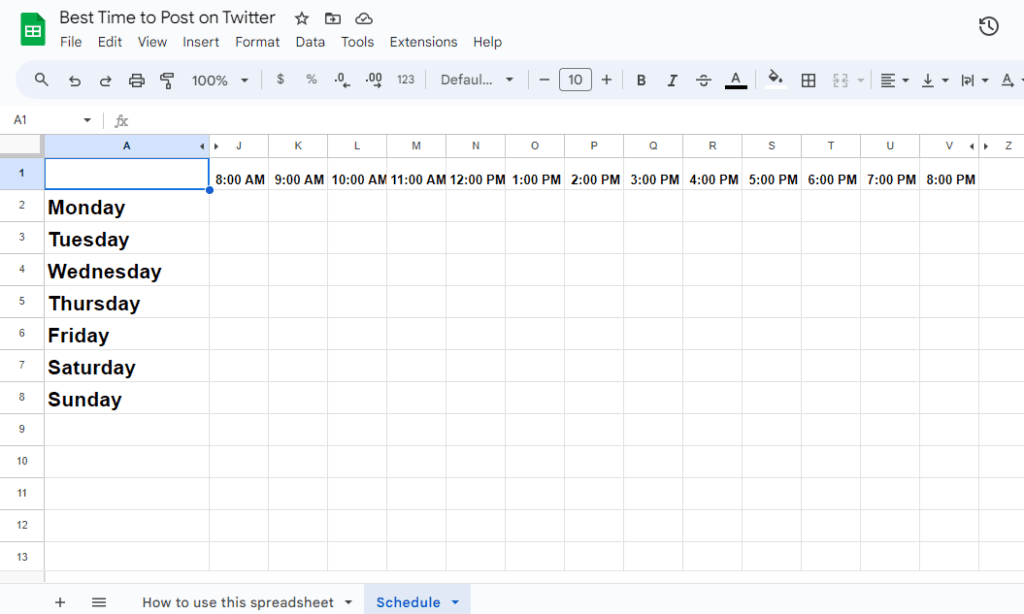Screen dimensions: 1024x614
Task: Star the Best Time to Post spreadsheet
Action: click(x=301, y=17)
